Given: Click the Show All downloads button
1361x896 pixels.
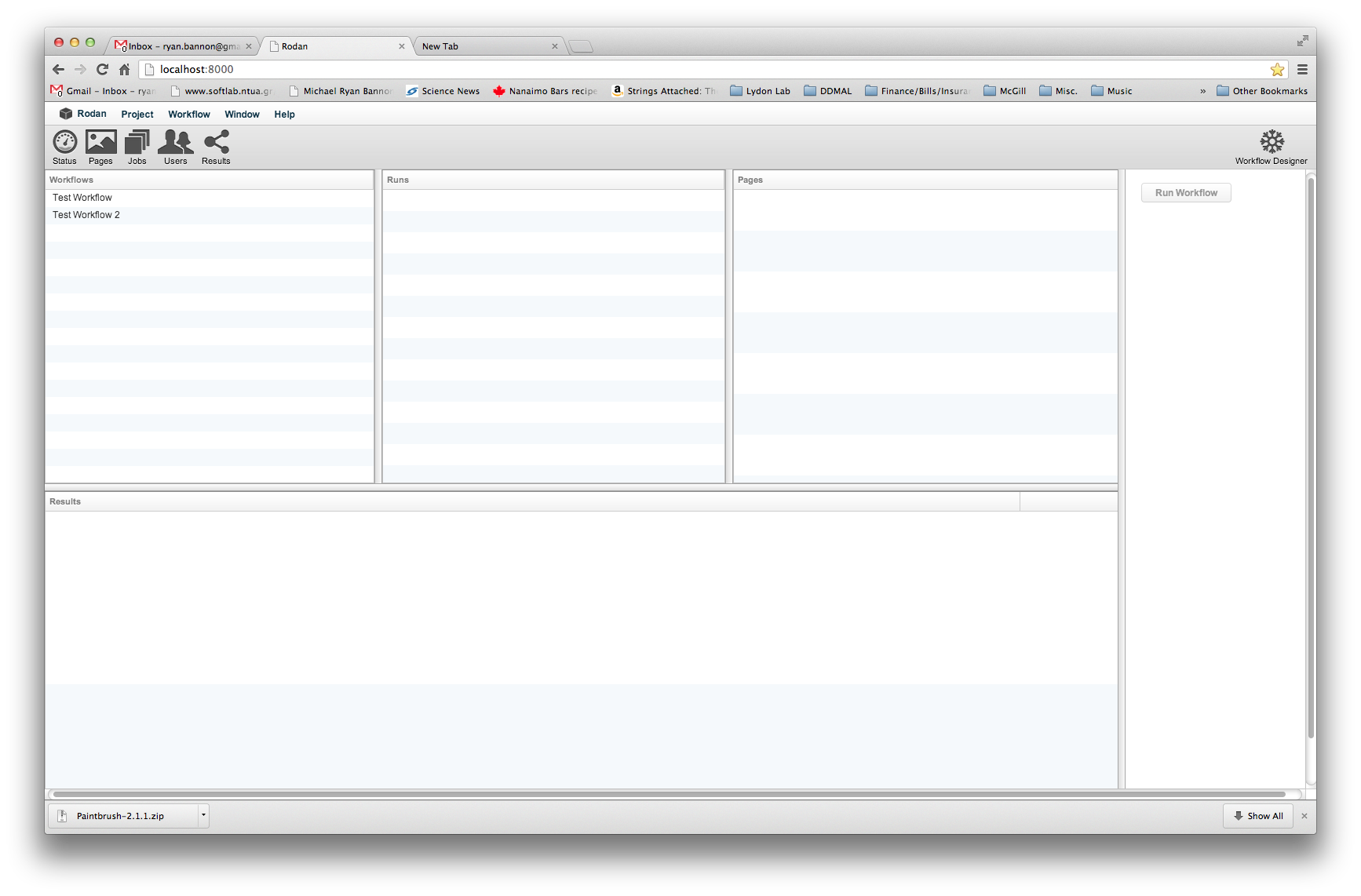Looking at the screenshot, I should click(1257, 815).
